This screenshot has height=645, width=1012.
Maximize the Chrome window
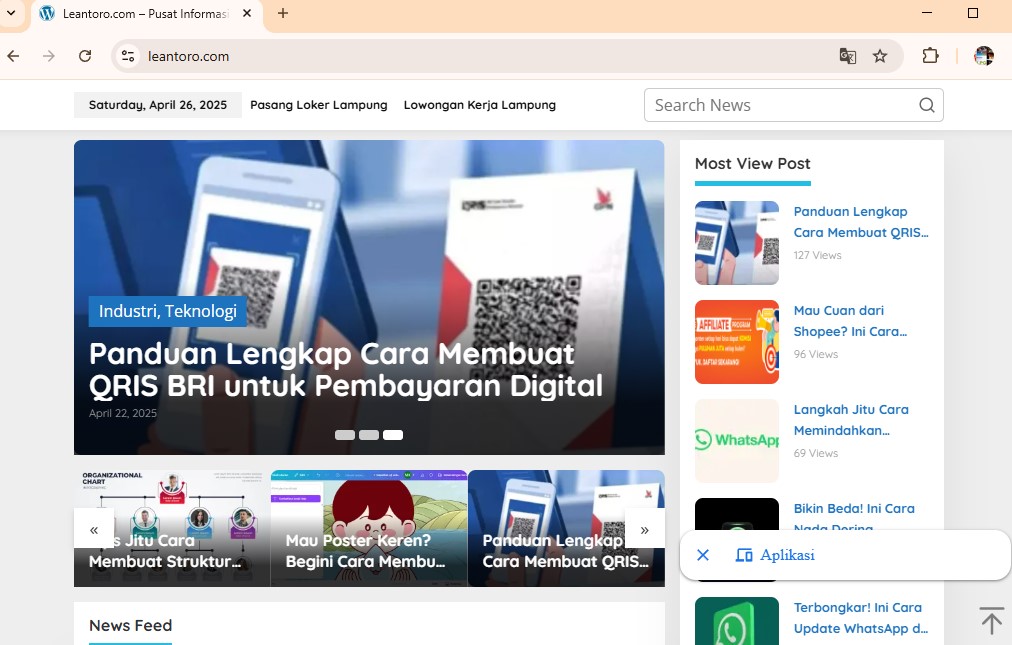coord(973,13)
